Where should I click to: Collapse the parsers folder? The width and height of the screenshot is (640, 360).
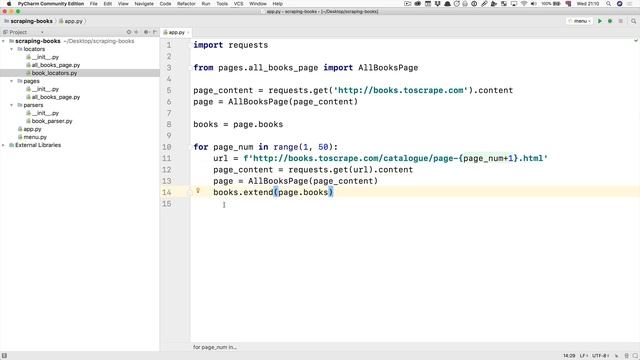[x=11, y=105]
